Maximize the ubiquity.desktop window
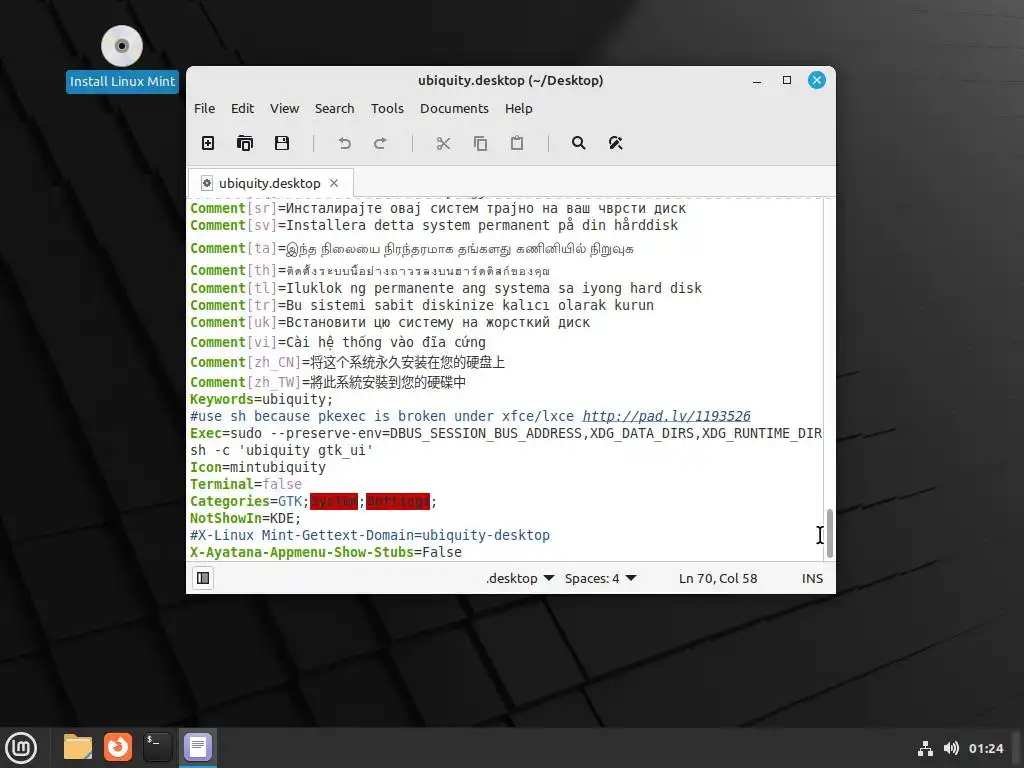 click(x=787, y=80)
